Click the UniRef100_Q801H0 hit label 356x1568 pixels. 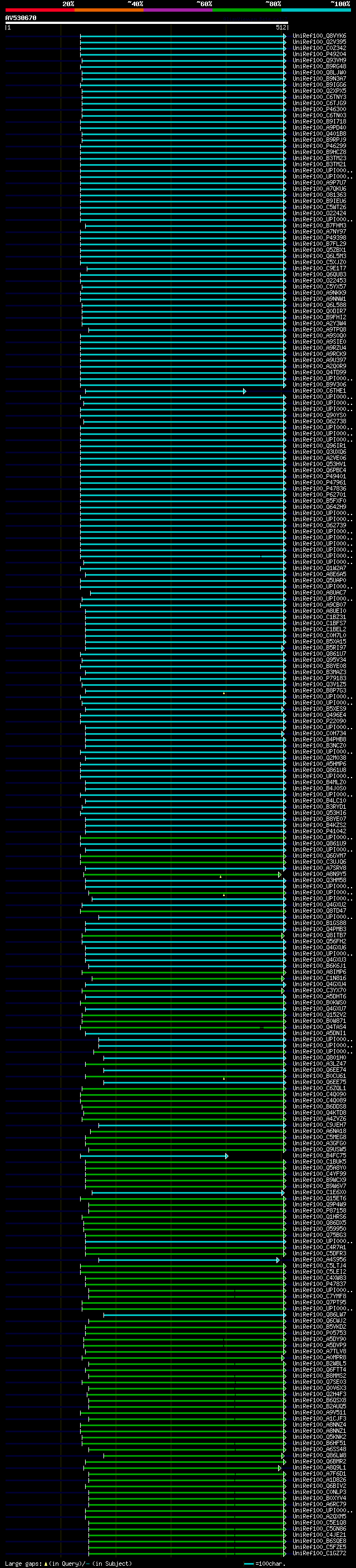(x=319, y=1057)
